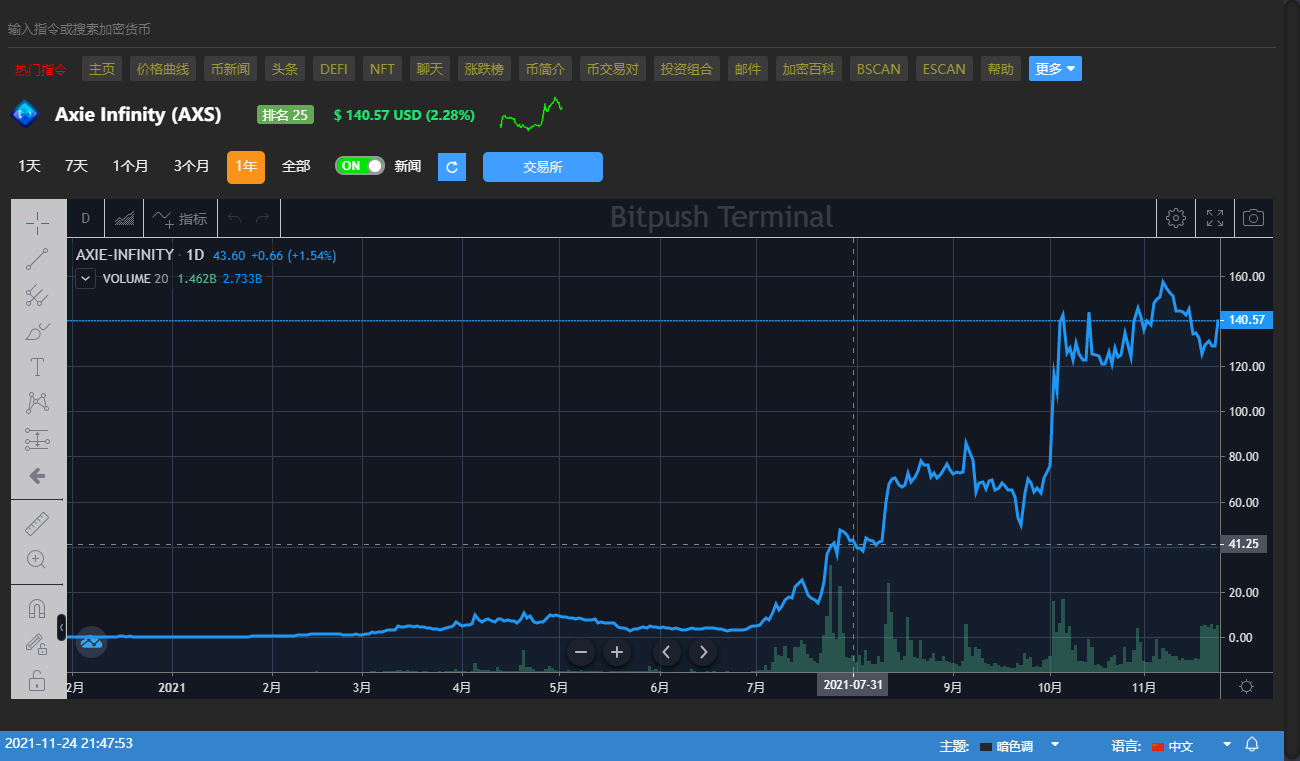The width and height of the screenshot is (1300, 761).
Task: Select the brush drawing tool
Action: click(37, 331)
